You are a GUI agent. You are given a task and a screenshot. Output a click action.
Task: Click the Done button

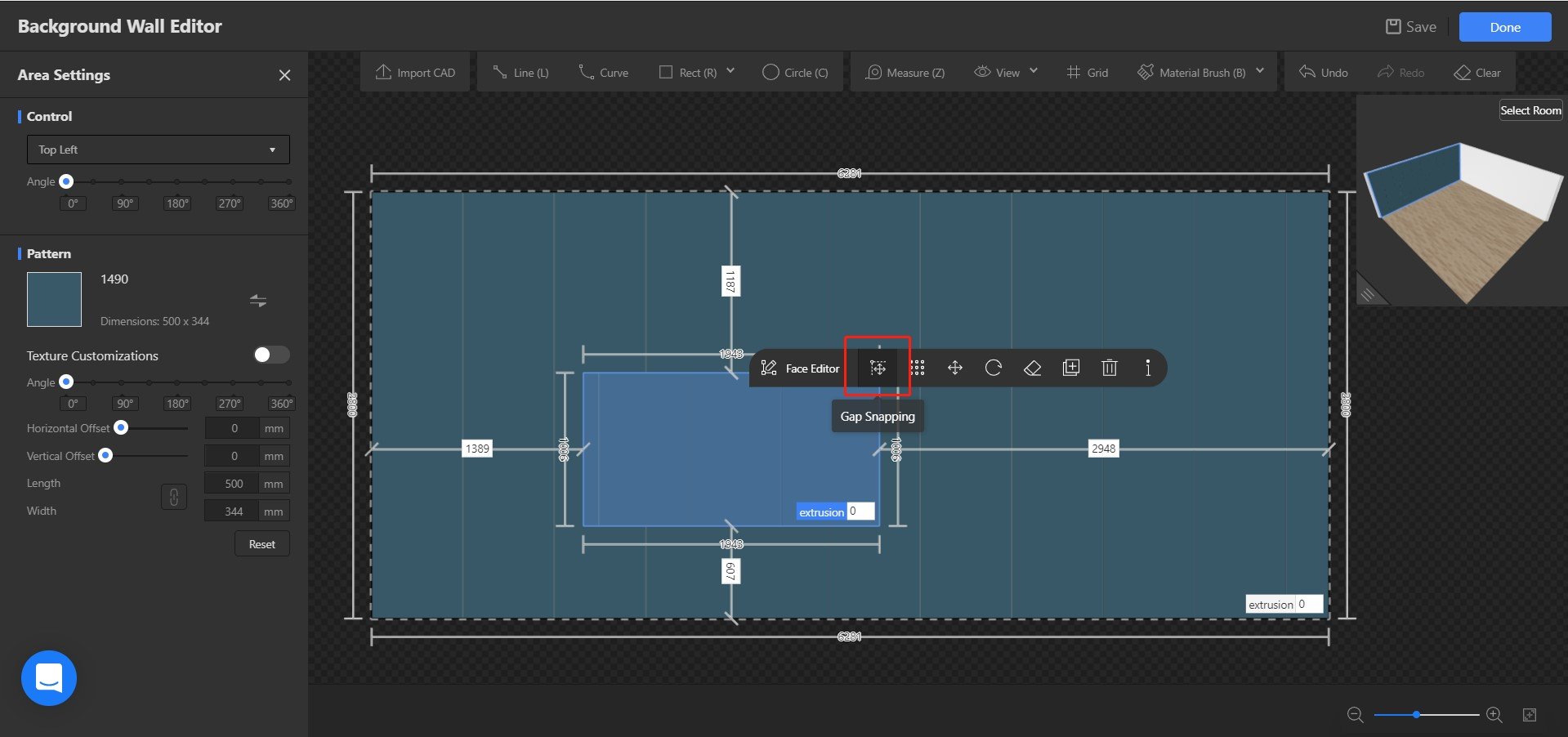pos(1504,27)
